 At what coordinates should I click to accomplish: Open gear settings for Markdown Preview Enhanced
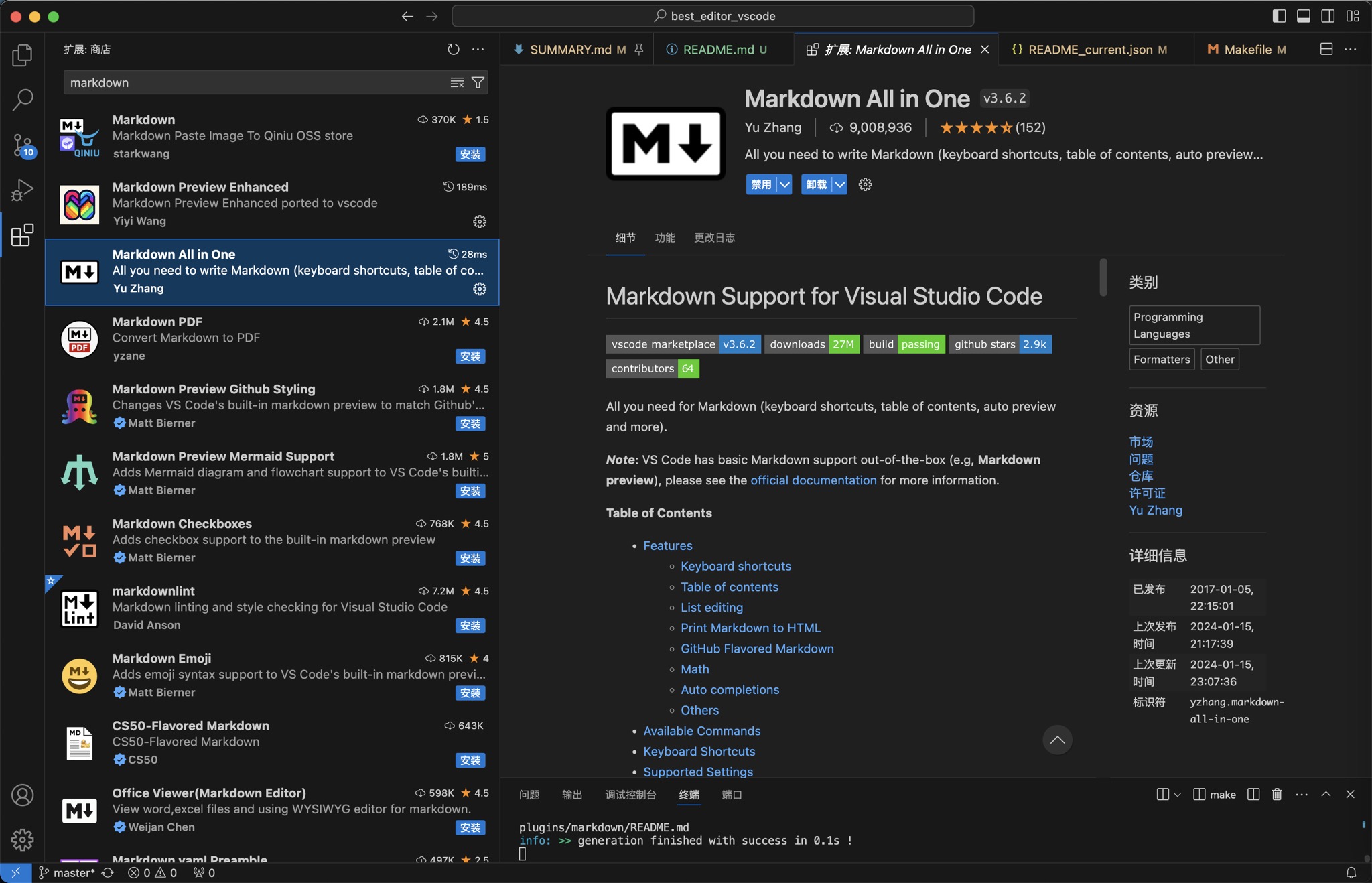pos(480,222)
